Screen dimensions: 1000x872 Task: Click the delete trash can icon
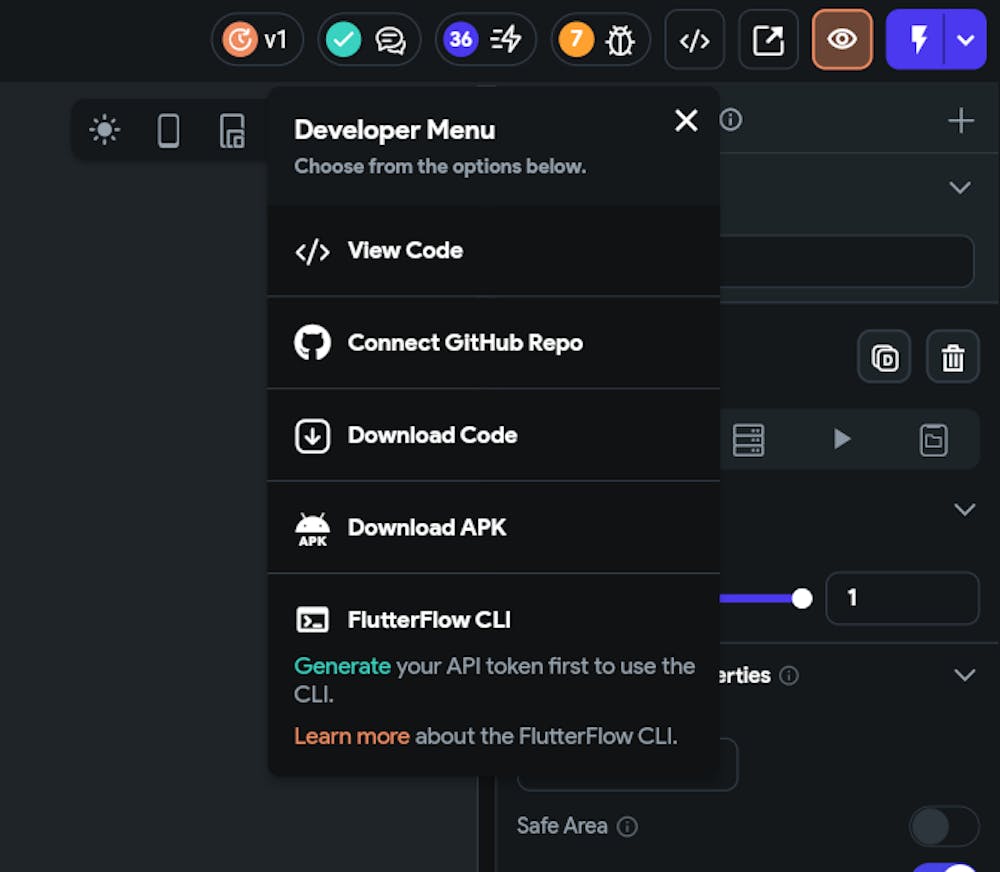click(952, 357)
